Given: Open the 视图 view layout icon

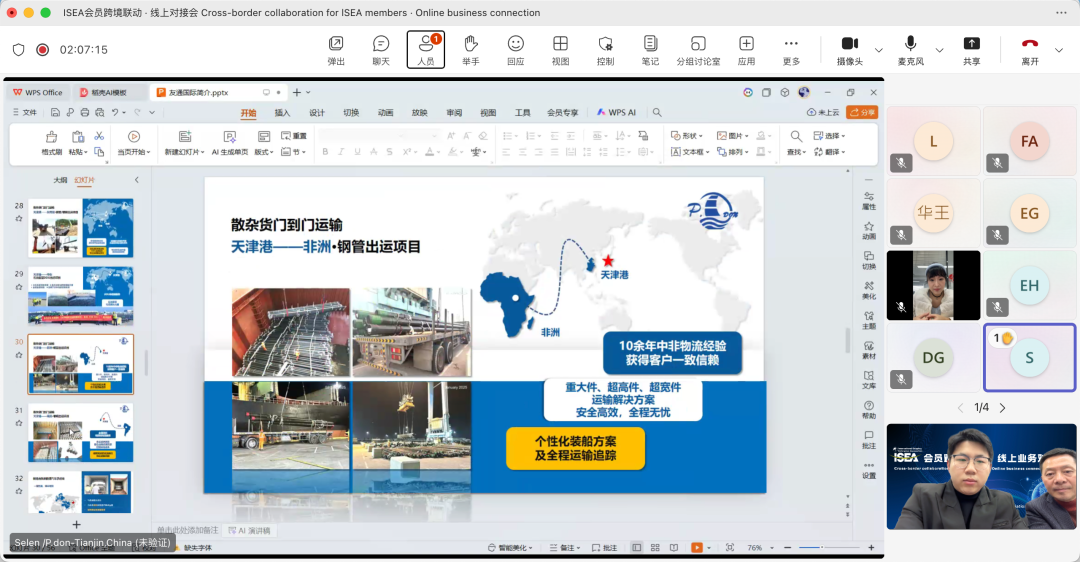Looking at the screenshot, I should pyautogui.click(x=560, y=50).
